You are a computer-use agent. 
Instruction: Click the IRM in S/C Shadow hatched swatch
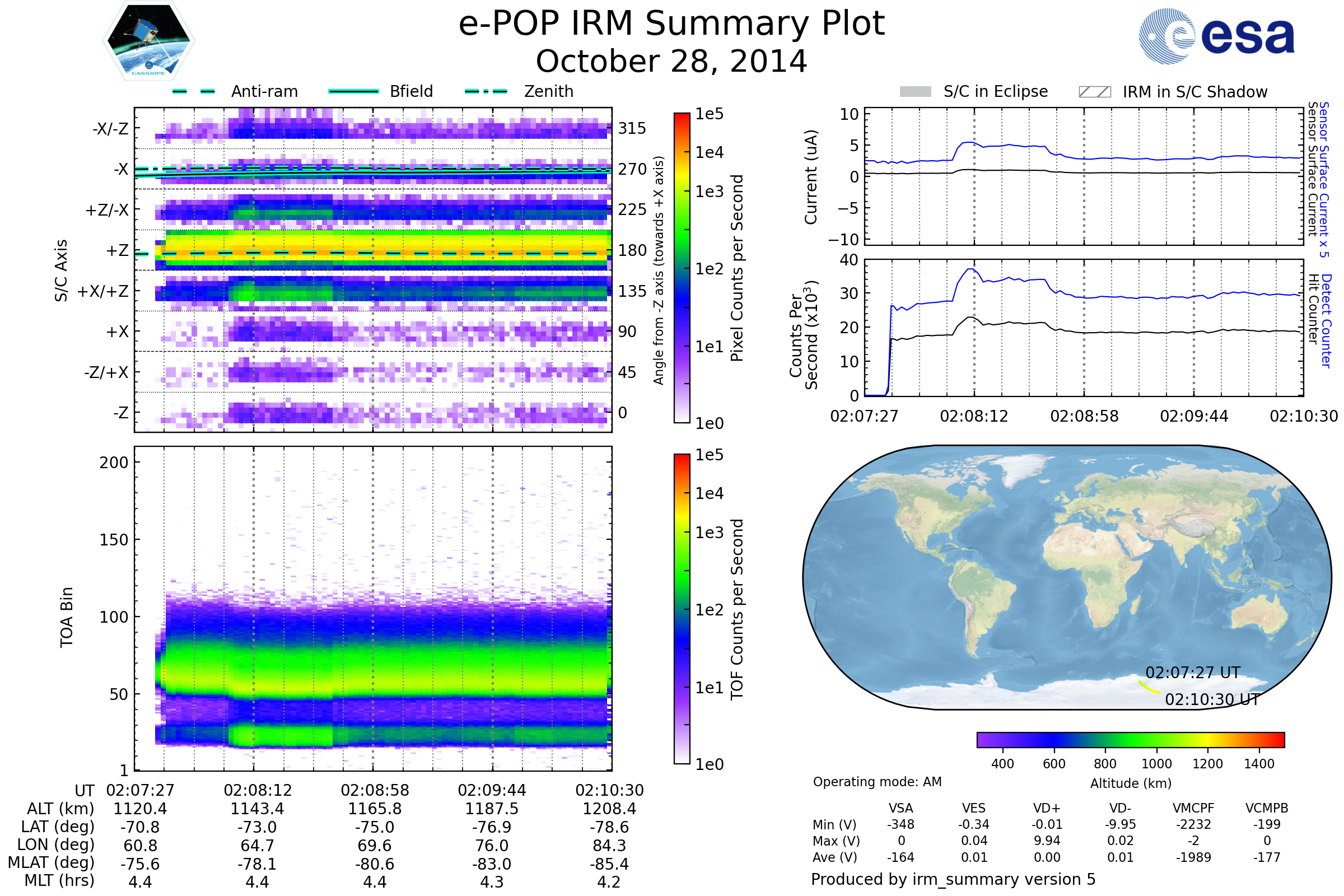1094,92
